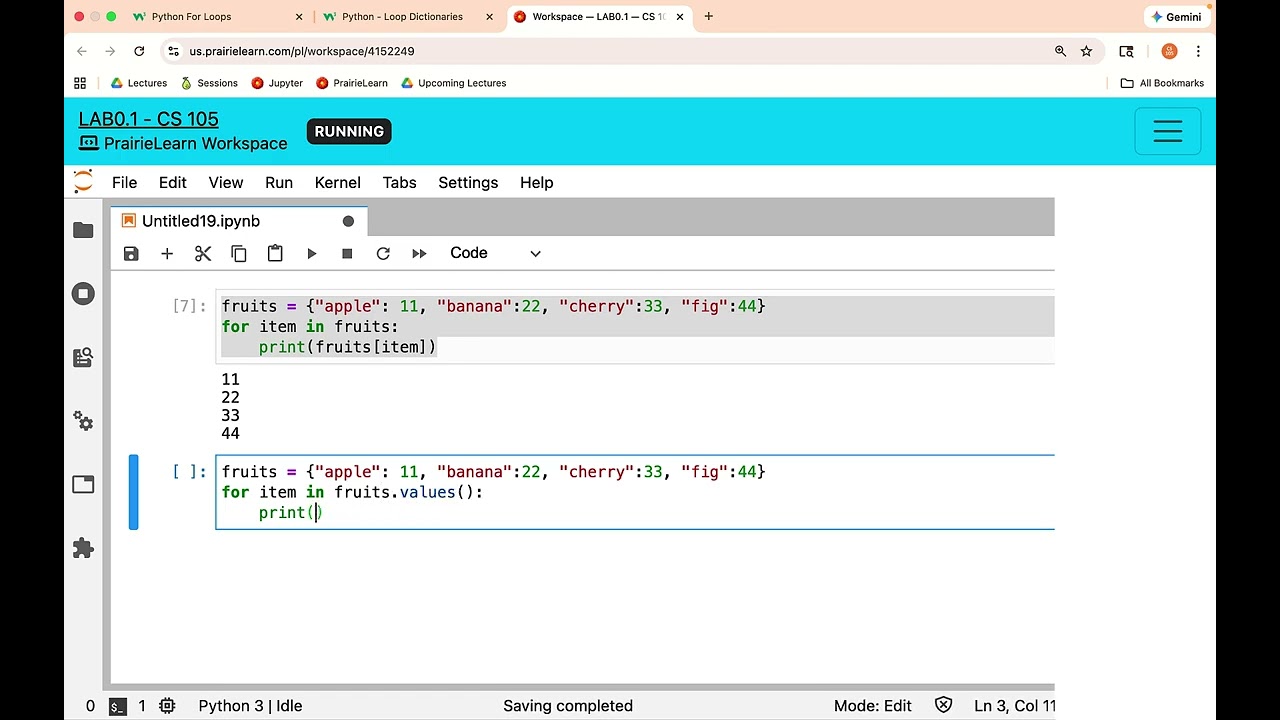1280x720 pixels.
Task: Save the notebook with the floppy icon
Action: (x=131, y=254)
